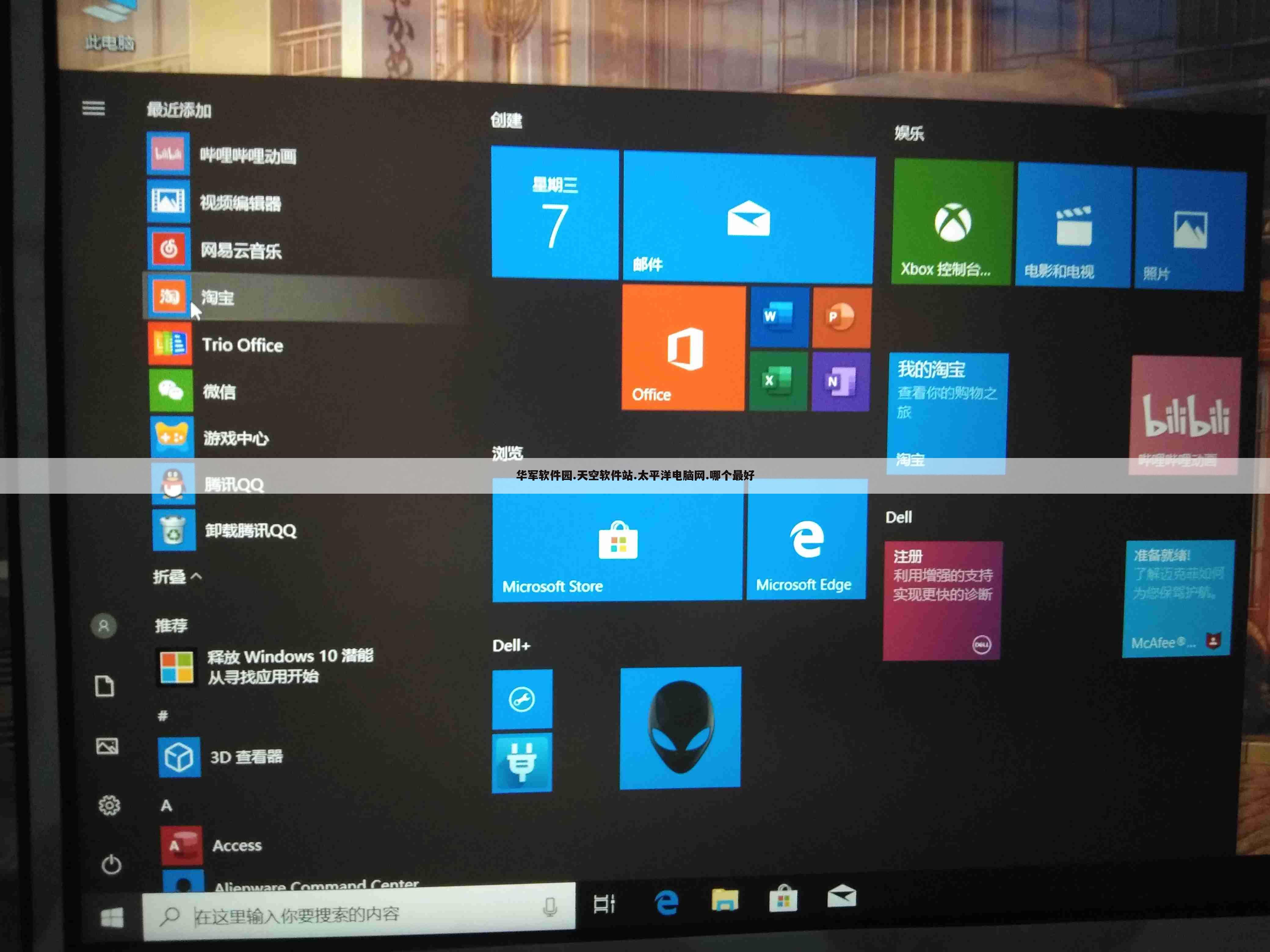
Task: Open the Calendar tile showing 星期三 7
Action: click(555, 213)
